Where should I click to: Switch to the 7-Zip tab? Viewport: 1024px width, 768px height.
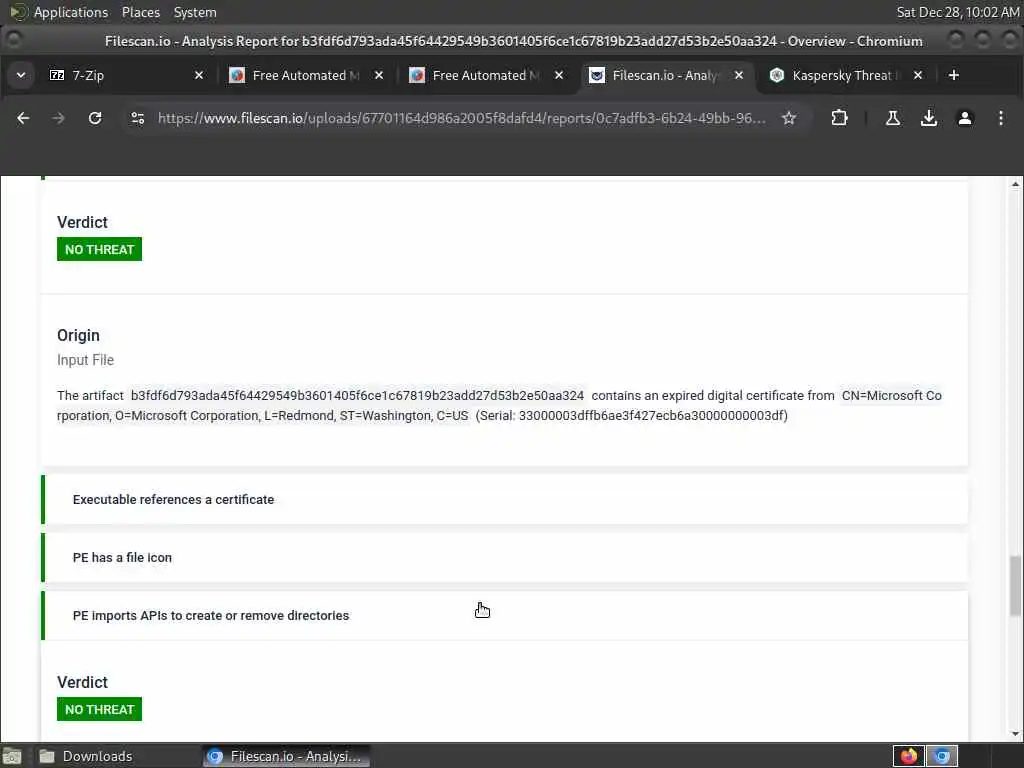tap(124, 75)
